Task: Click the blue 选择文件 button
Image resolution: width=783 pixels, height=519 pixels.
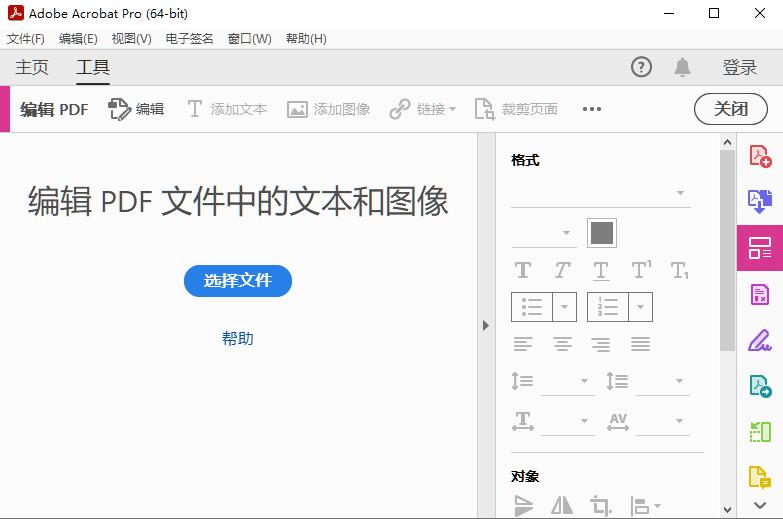Action: coord(238,281)
